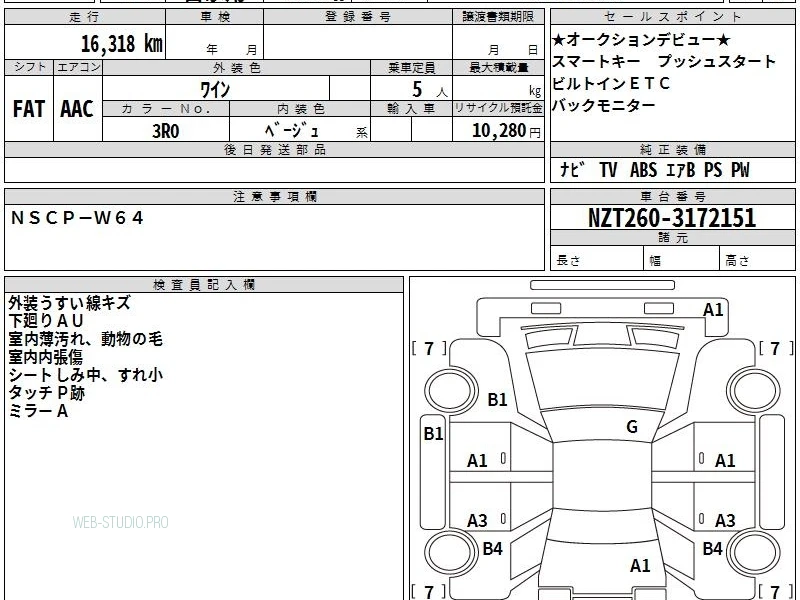Image resolution: width=800 pixels, height=600 pixels.
Task: Click inspector note 室内内張傷
Action: pos(45,357)
